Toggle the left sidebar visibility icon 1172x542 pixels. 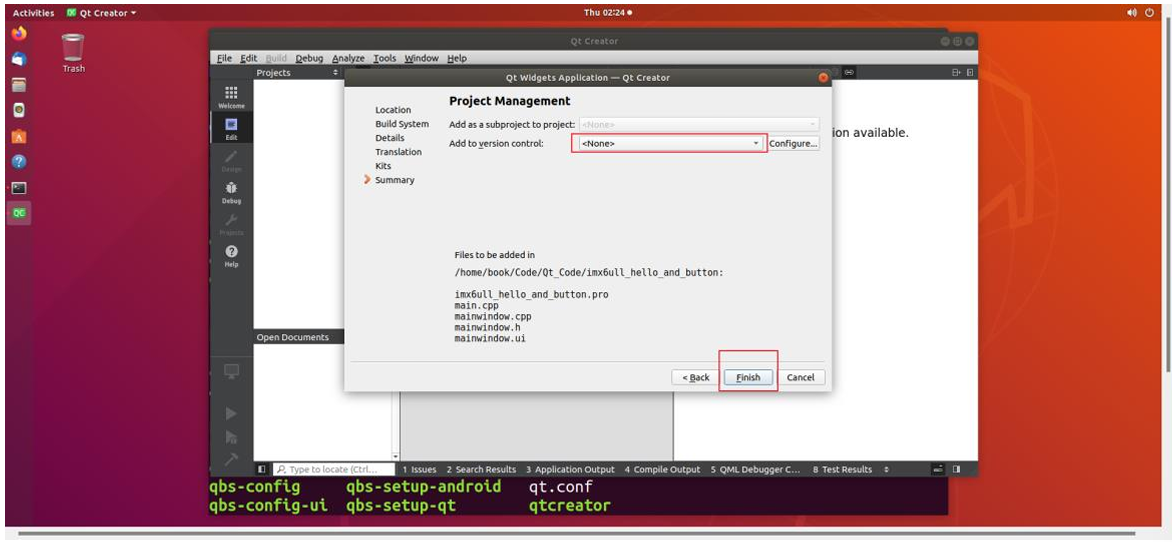pos(262,469)
